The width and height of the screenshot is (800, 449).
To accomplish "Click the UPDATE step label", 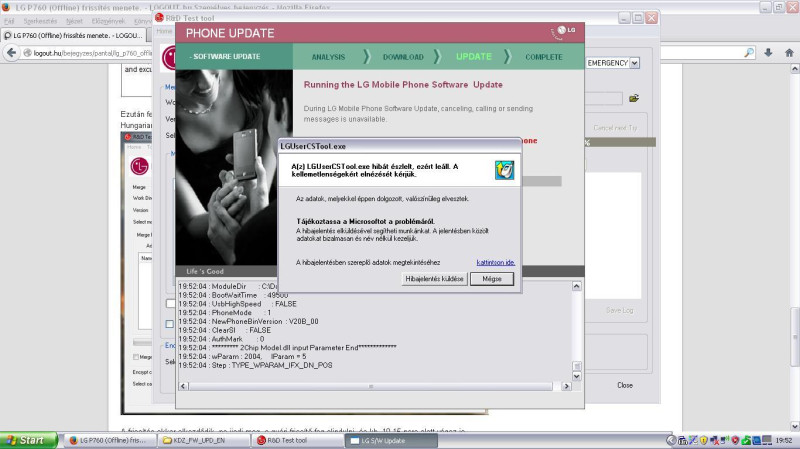I will [x=473, y=57].
